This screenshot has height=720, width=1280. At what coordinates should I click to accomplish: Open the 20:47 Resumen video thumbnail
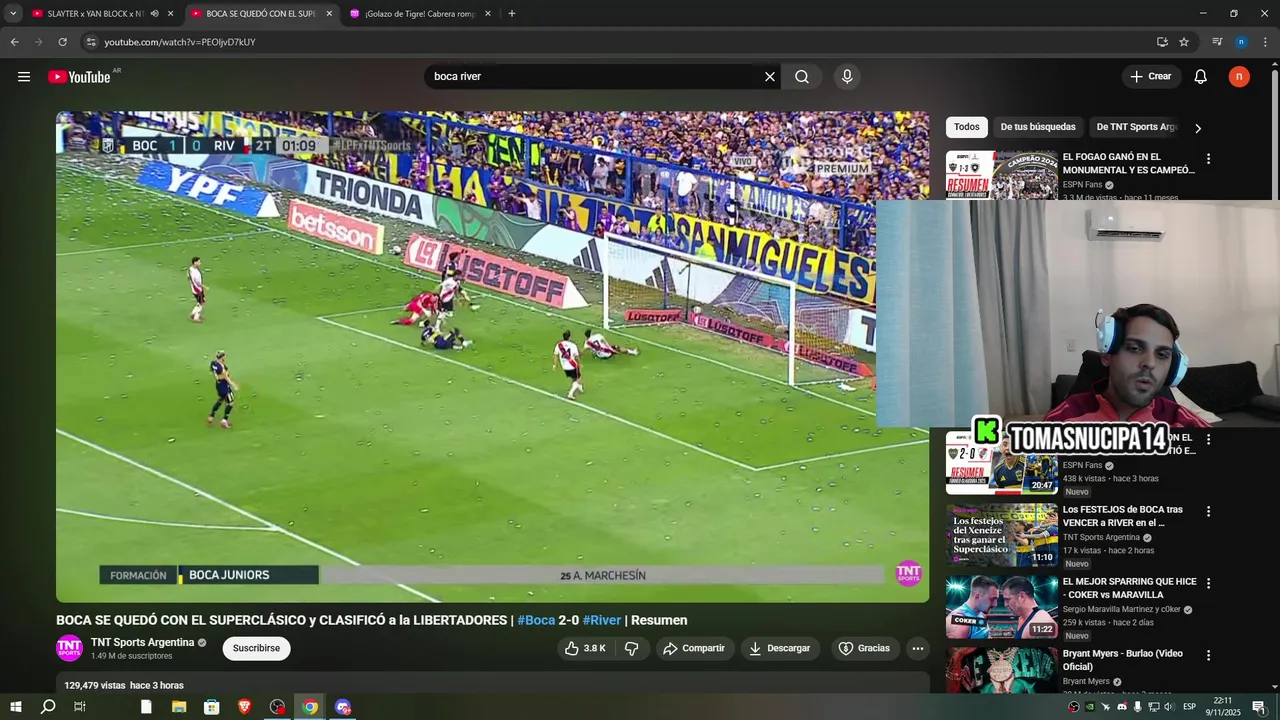[1002, 463]
